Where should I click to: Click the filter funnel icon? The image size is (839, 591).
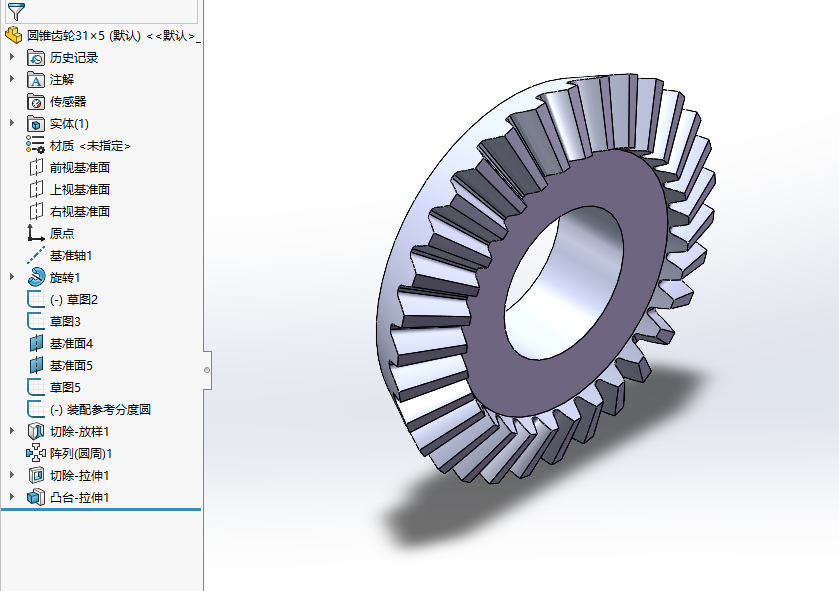pos(16,11)
